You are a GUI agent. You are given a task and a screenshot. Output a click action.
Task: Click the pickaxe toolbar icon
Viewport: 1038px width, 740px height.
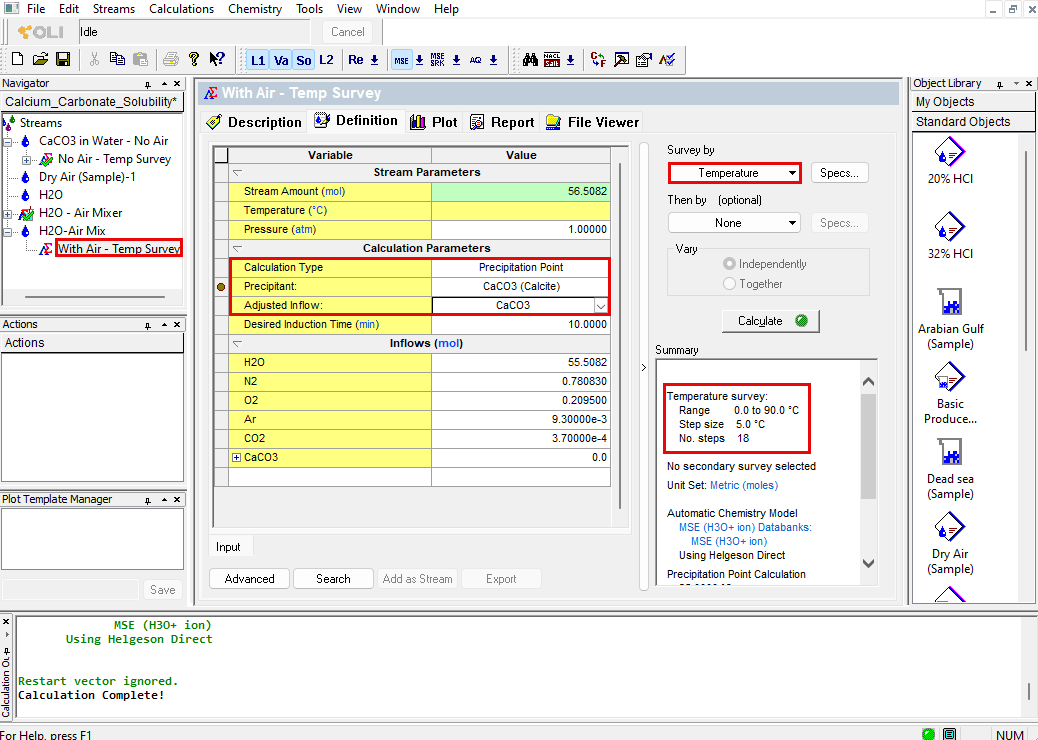[x=621, y=60]
